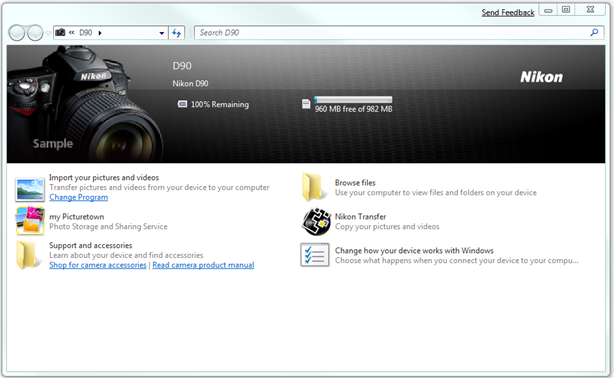This screenshot has width=614, height=378.
Task: Go back with the Back arrow button
Action: click(17, 33)
